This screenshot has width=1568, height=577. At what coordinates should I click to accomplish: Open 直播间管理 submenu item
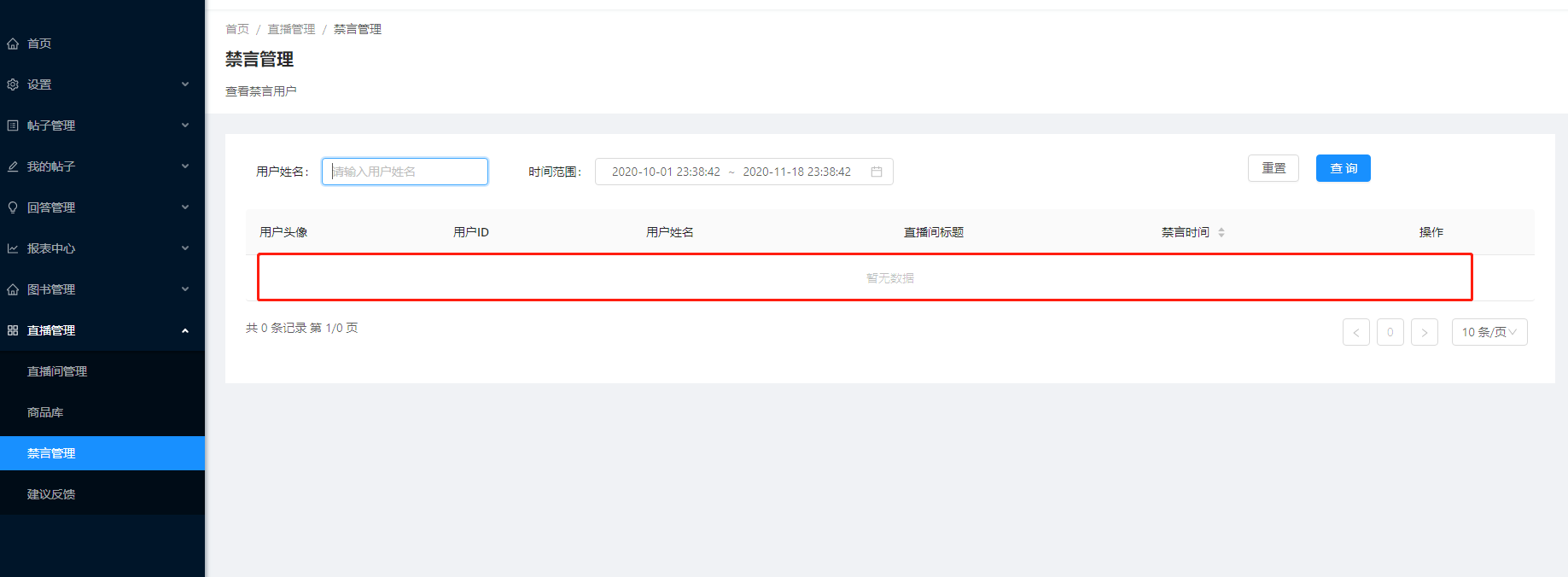102,371
